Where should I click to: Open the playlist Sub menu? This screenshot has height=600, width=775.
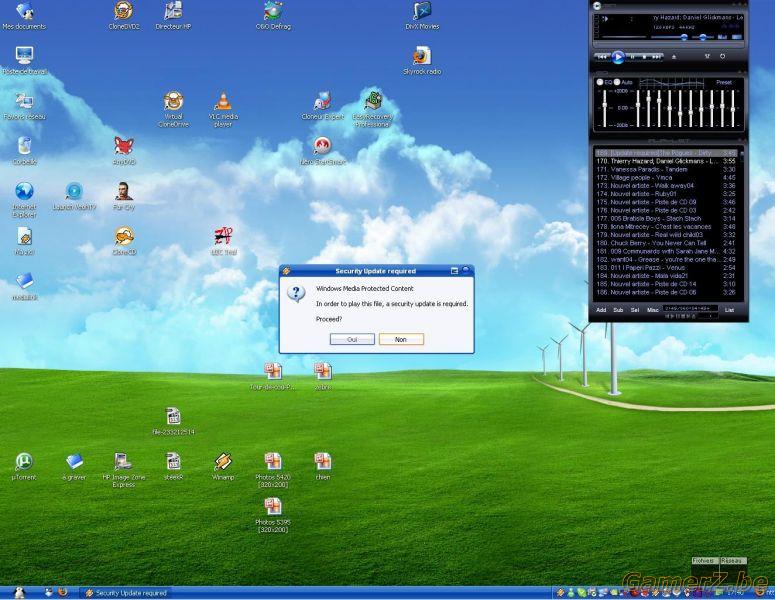[618, 310]
